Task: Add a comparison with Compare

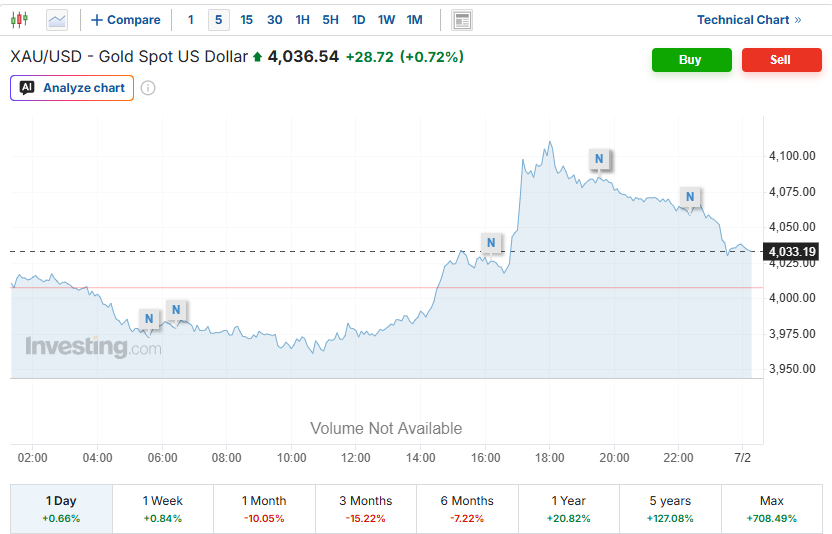Action: (x=126, y=20)
